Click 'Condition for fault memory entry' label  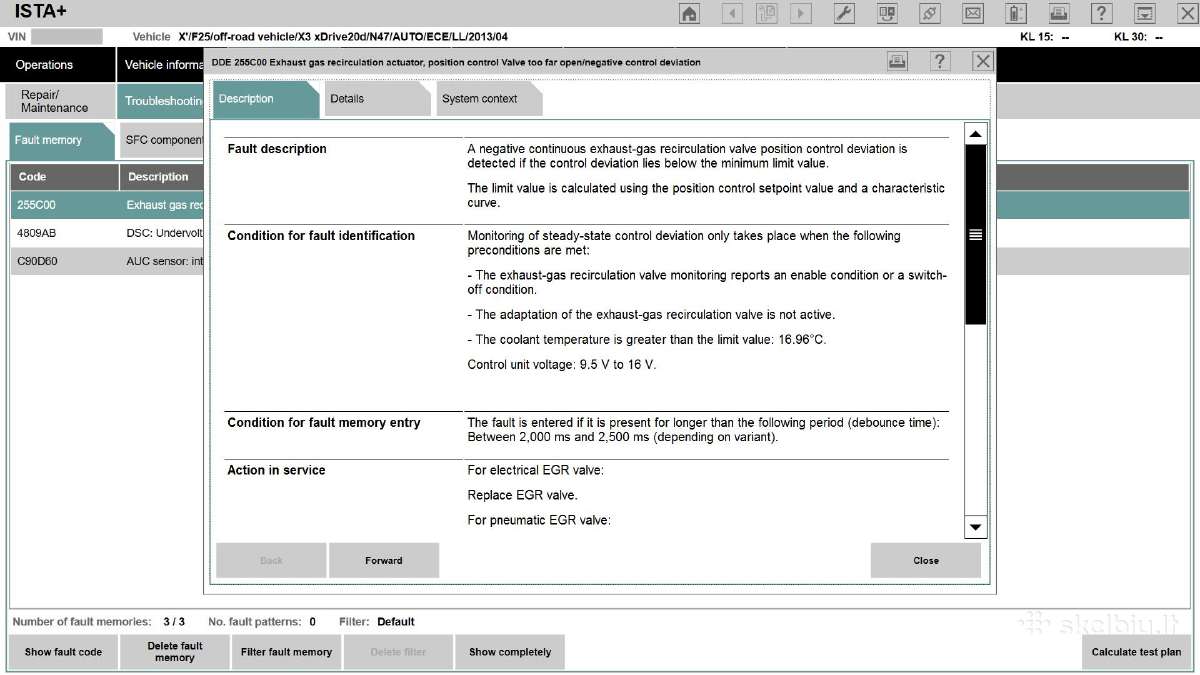(x=324, y=423)
